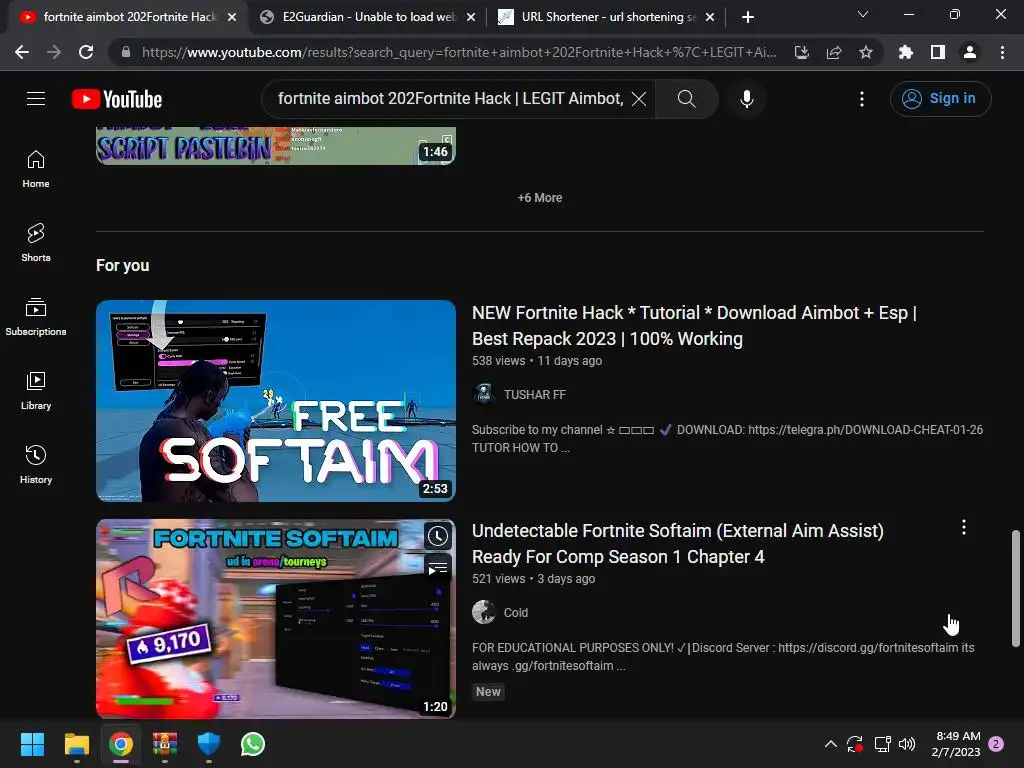Open options for Undetectable Fortnite Softaim video

(x=964, y=528)
